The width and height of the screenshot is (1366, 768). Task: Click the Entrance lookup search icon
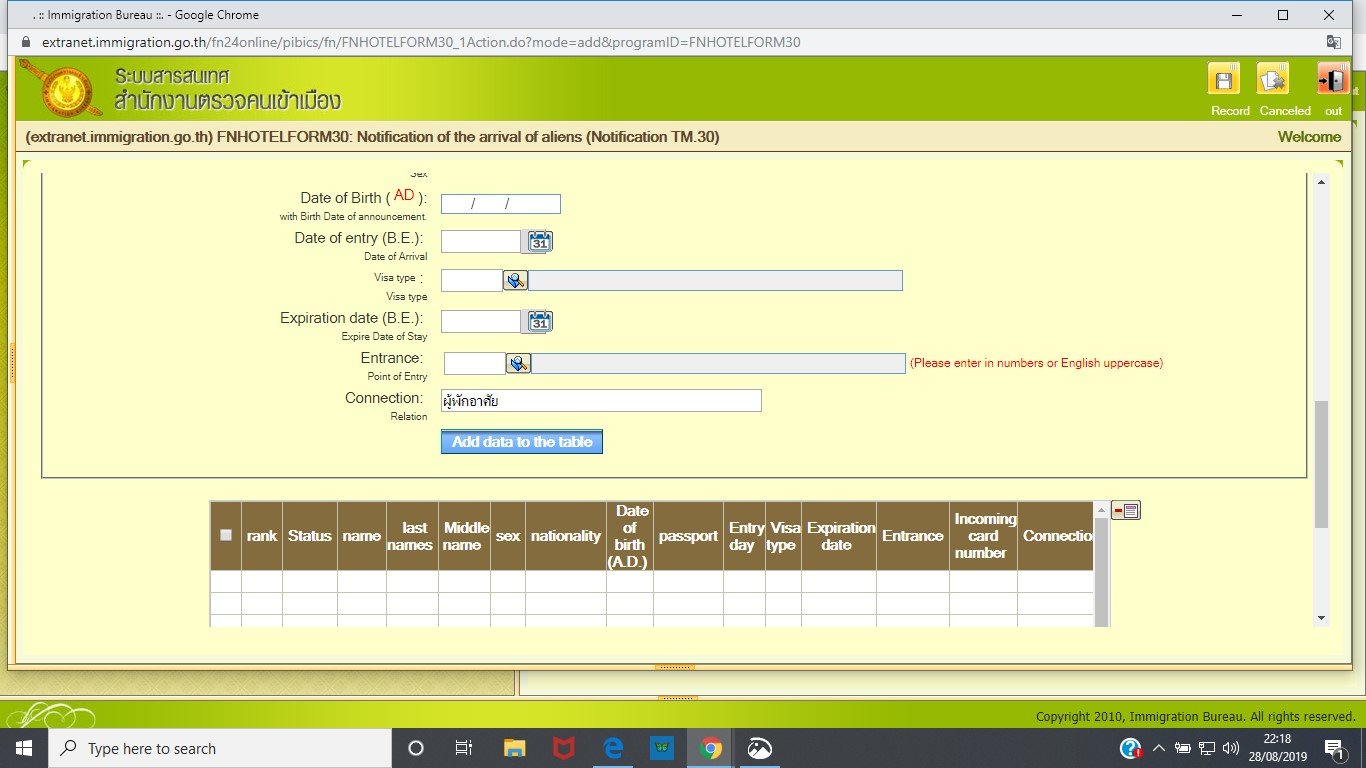coord(518,364)
